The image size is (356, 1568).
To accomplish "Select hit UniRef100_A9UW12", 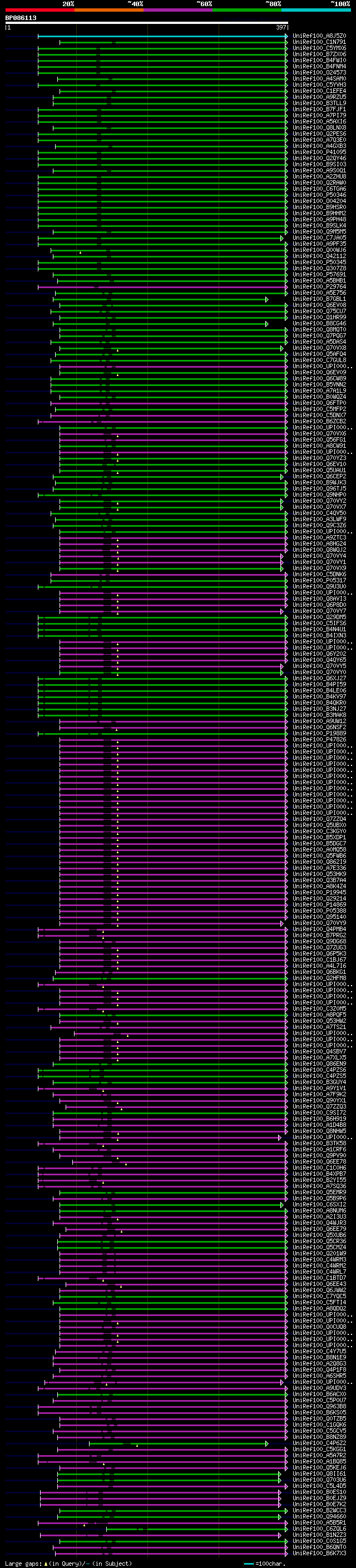I will tap(319, 721).
